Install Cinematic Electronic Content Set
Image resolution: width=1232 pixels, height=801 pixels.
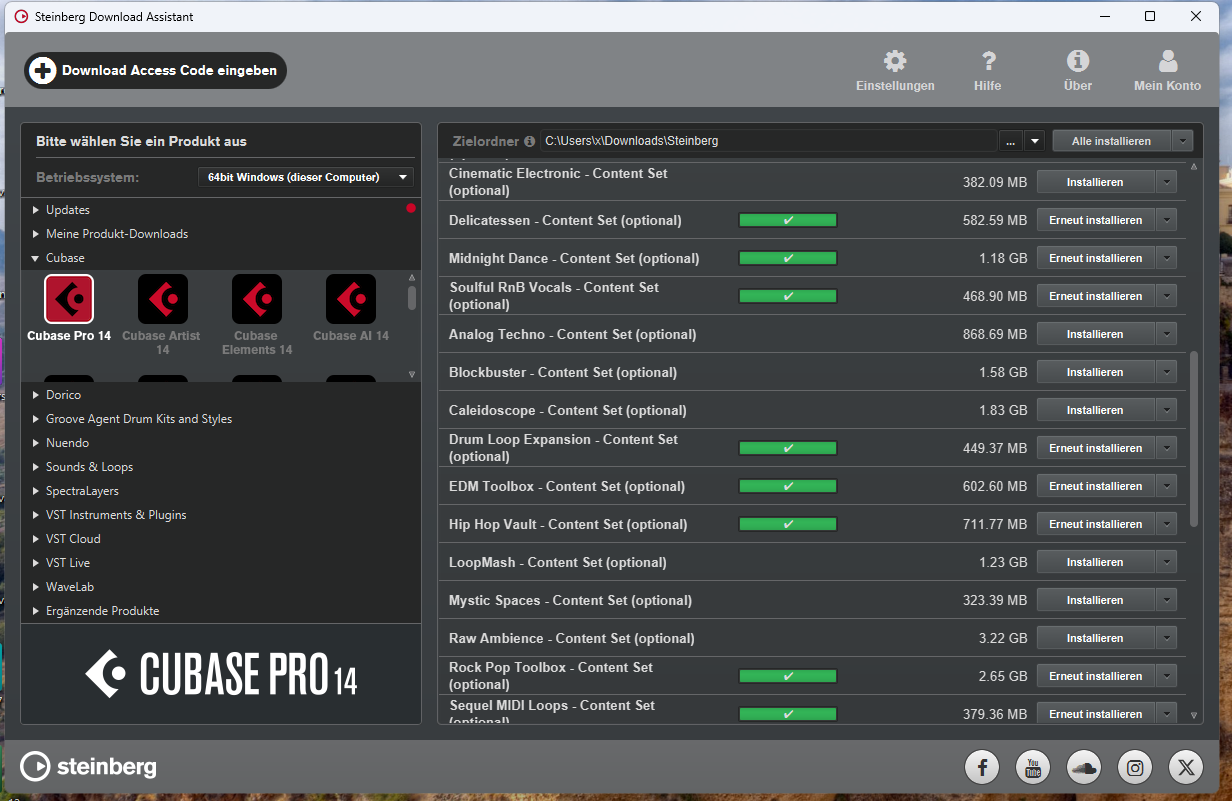(x=1095, y=182)
